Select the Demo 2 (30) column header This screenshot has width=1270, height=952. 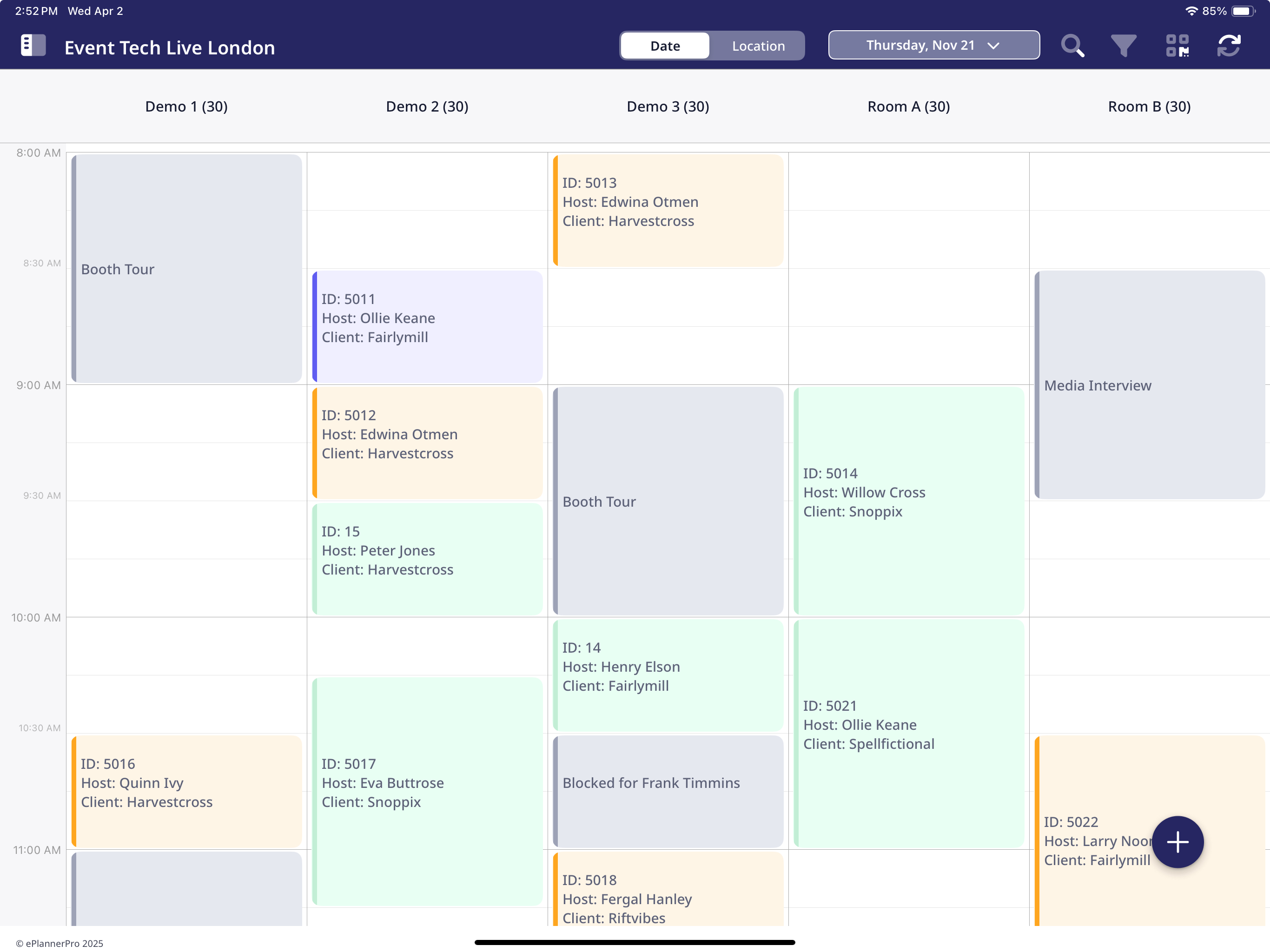pyautogui.click(x=427, y=107)
